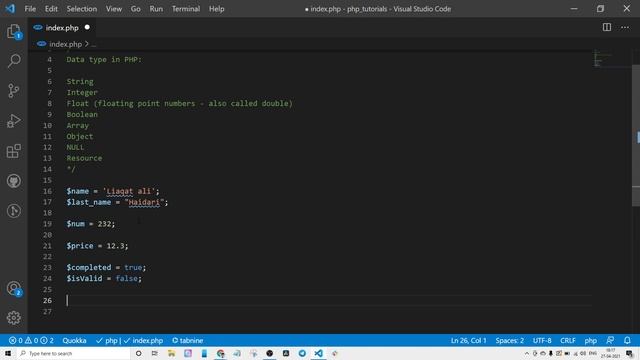The width and height of the screenshot is (640, 360).
Task: Show hidden system tray icons
Action: (x=527, y=353)
